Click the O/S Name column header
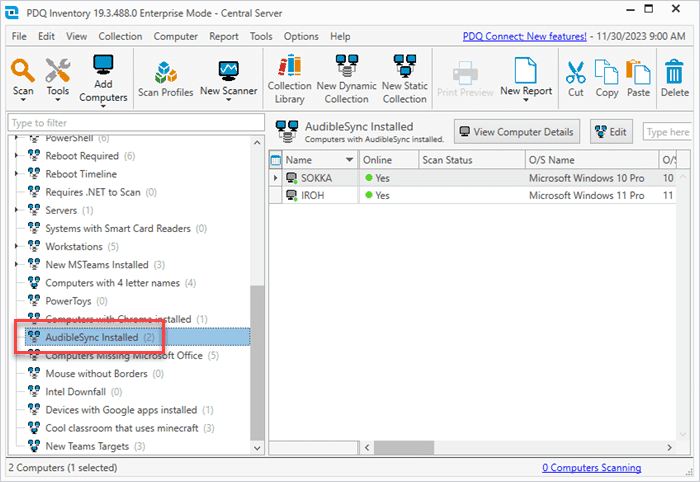Image resolution: width=700 pixels, height=482 pixels. (x=592, y=160)
